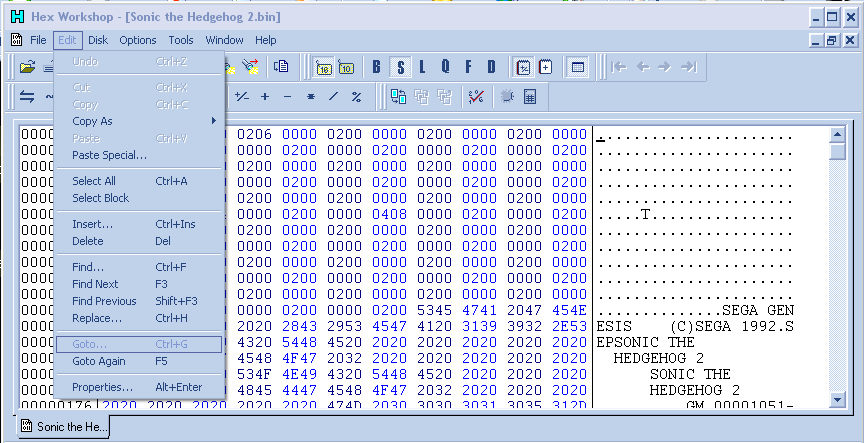Click the document icon beside File menu
The height and width of the screenshot is (443, 864).
pyautogui.click(x=17, y=40)
